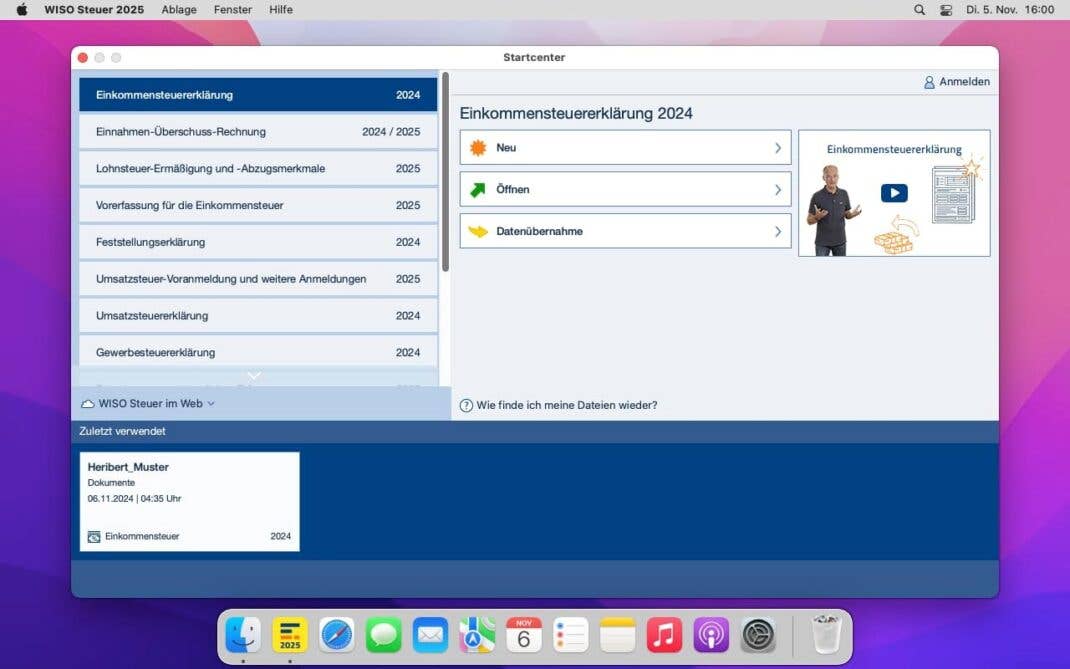Open the Ablage menu
1070x669 pixels.
(x=178, y=10)
